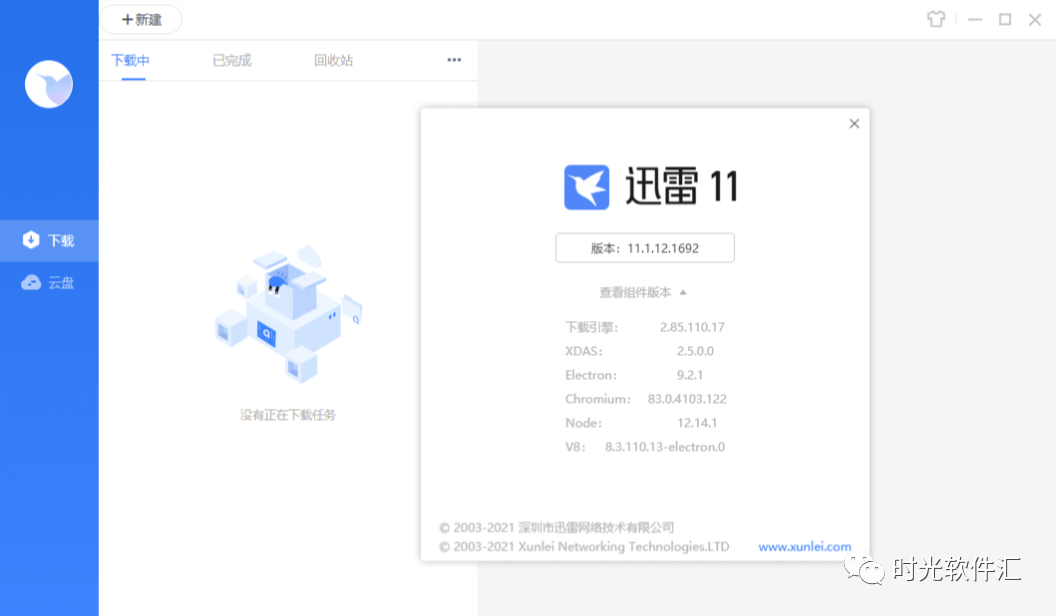This screenshot has height=616, width=1056.
Task: Minimize the Xunlei main window
Action: coord(975,20)
